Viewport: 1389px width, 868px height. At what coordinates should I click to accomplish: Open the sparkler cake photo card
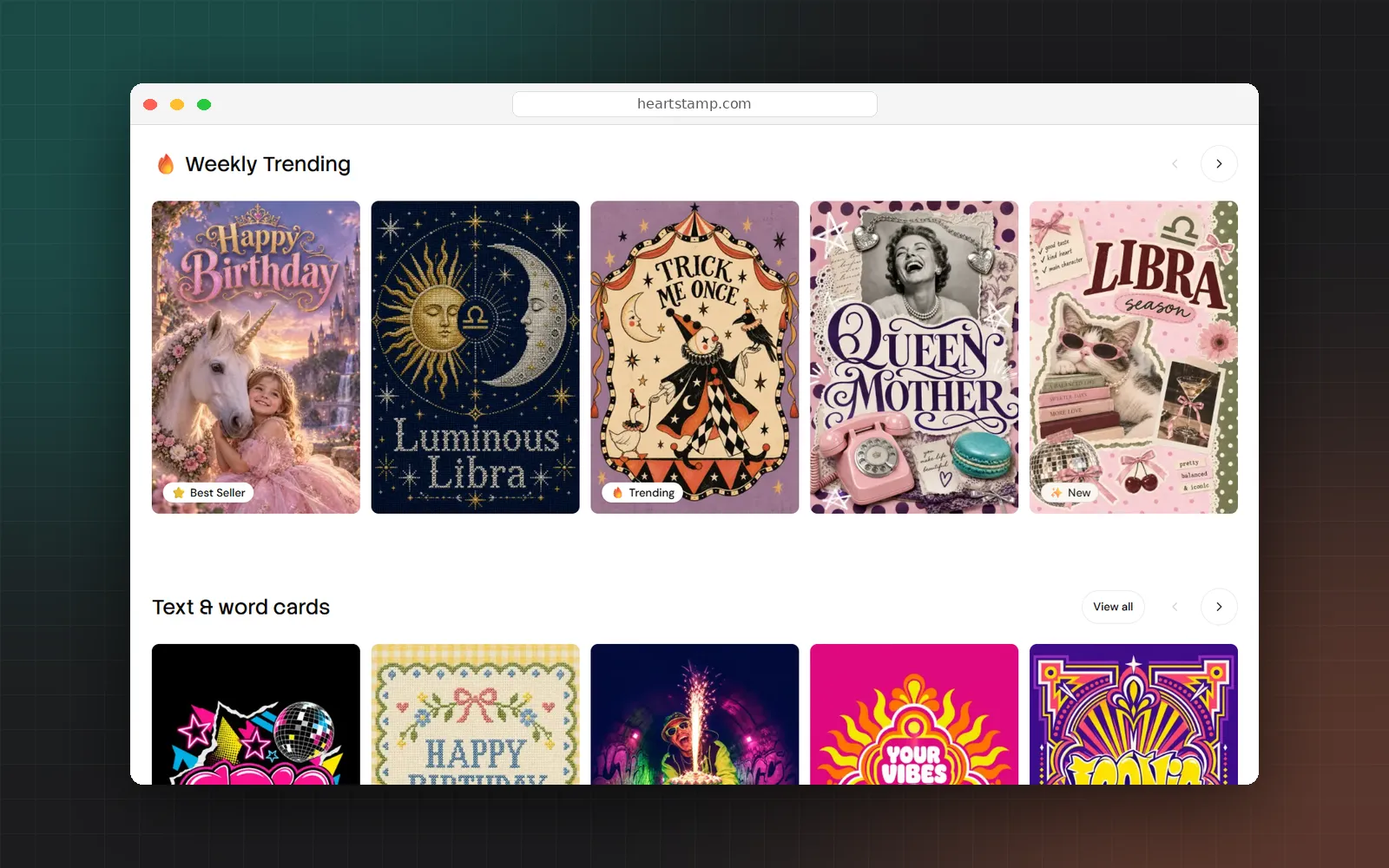pyautogui.click(x=694, y=714)
